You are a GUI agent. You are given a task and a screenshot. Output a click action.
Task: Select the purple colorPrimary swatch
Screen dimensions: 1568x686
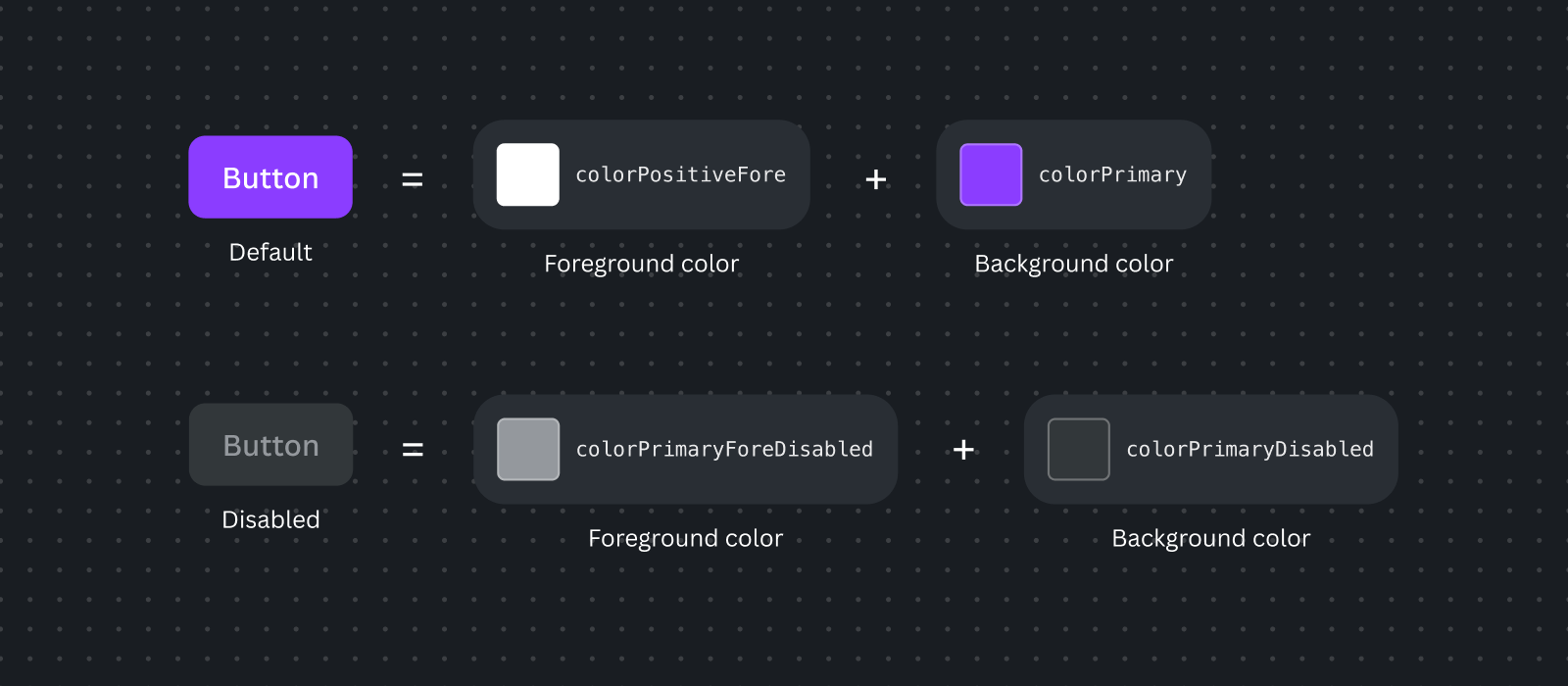point(991,174)
